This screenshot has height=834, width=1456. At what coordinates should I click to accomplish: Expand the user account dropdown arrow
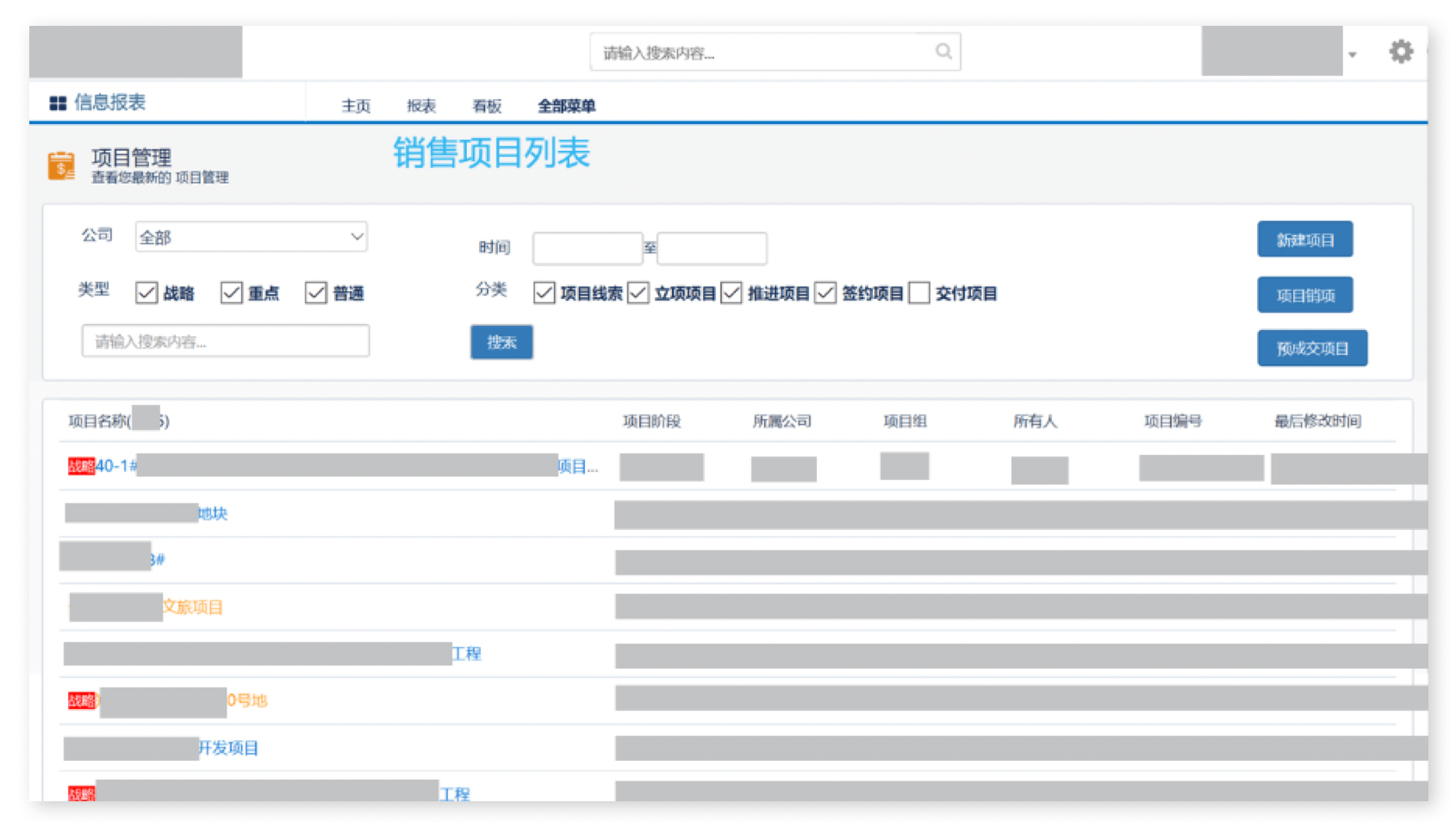click(1353, 54)
